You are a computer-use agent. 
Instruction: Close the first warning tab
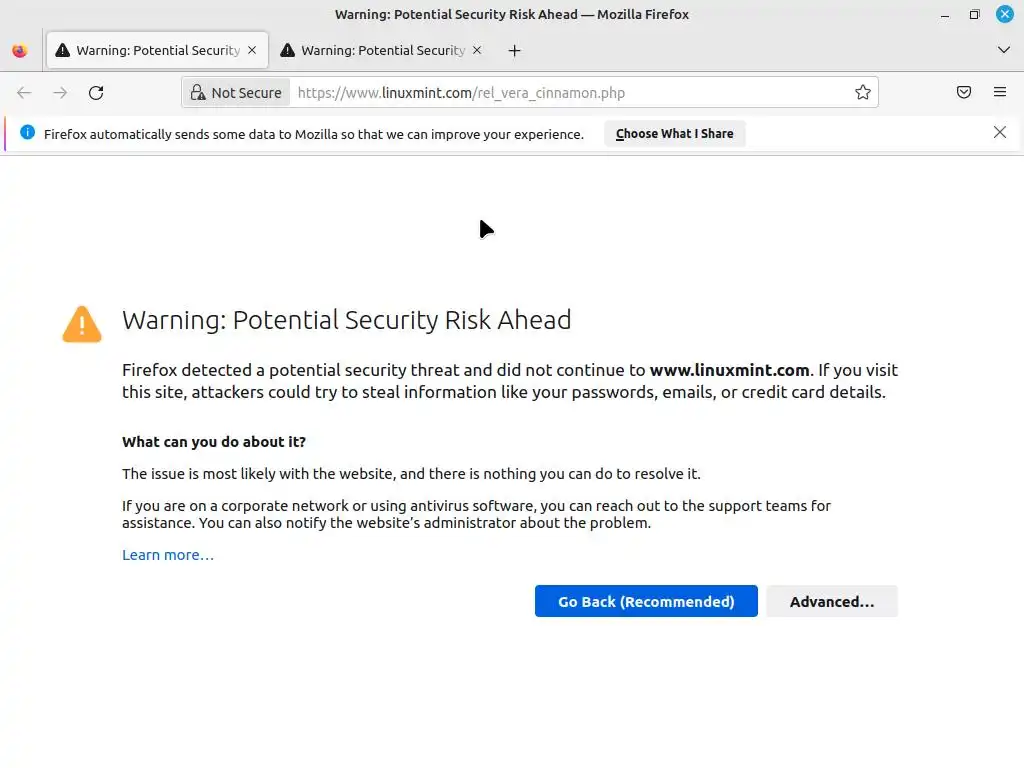tap(252, 50)
